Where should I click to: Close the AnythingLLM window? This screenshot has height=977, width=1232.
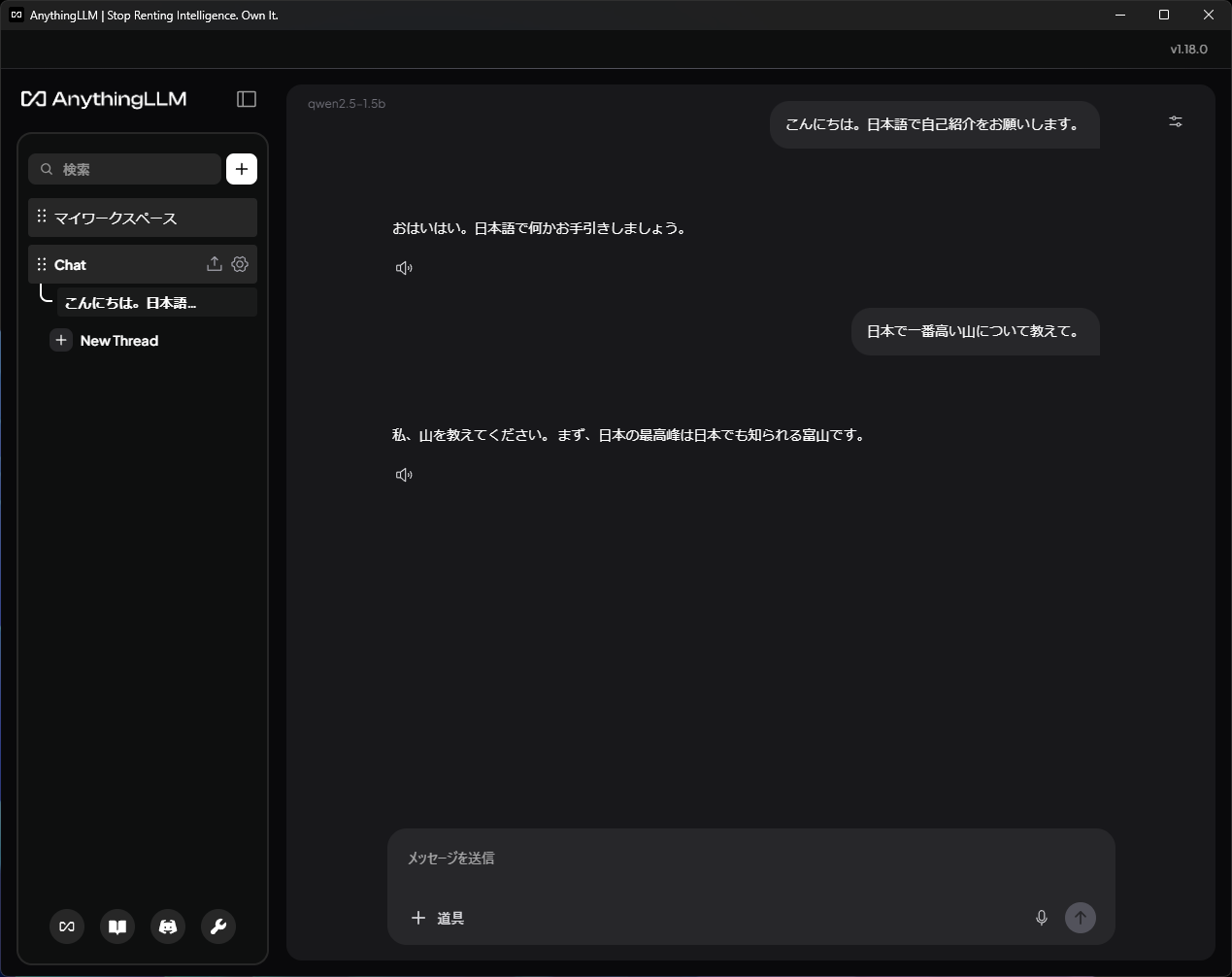pos(1209,15)
